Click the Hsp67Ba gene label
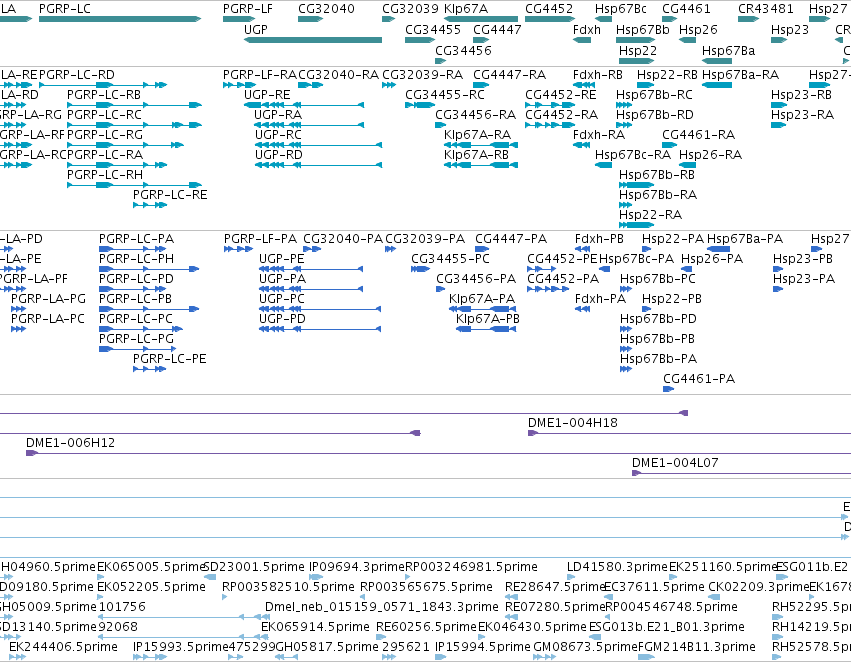This screenshot has width=851, height=662. pyautogui.click(x=728, y=50)
